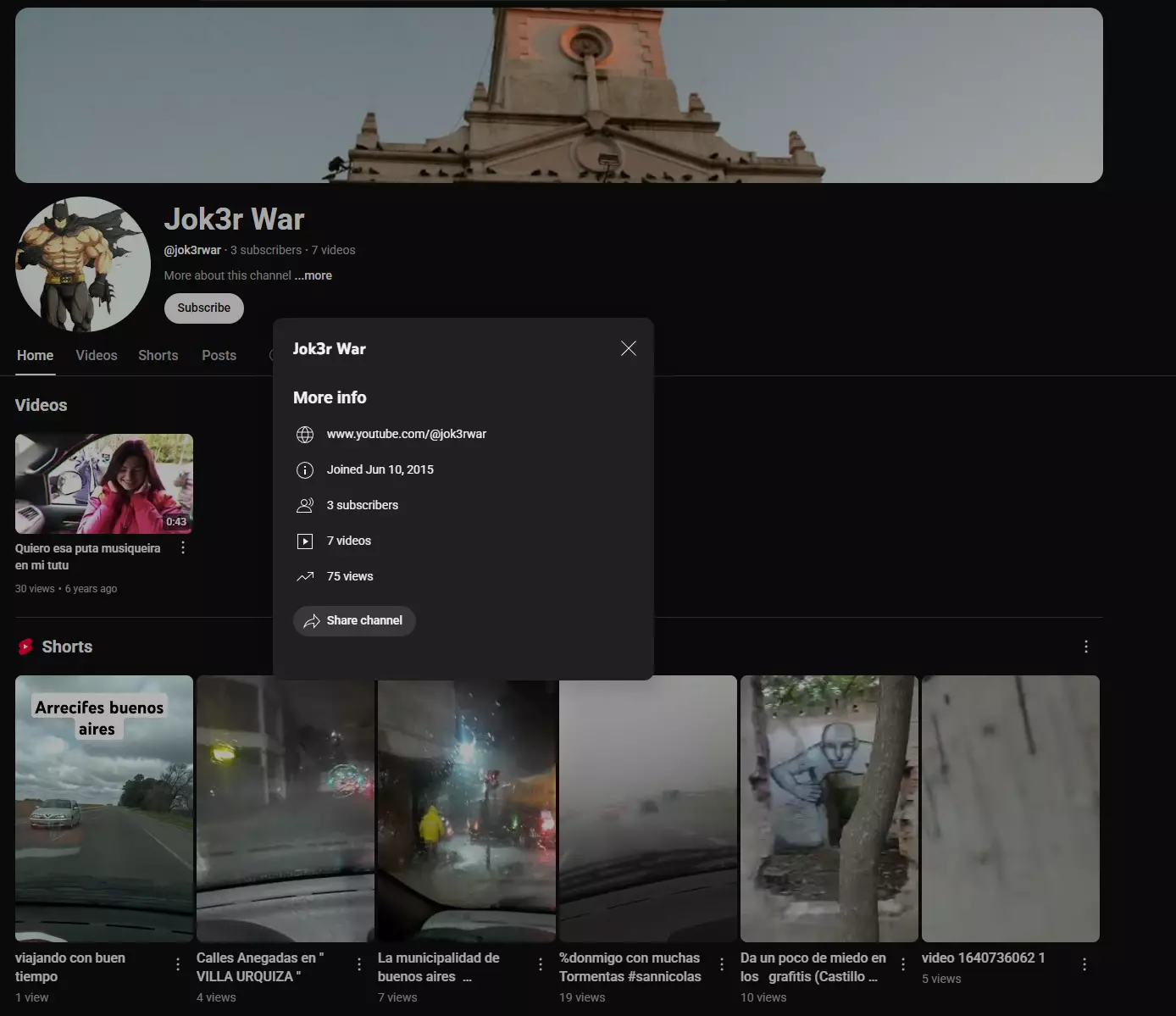Play the 0:43 video thumbnail

104,484
